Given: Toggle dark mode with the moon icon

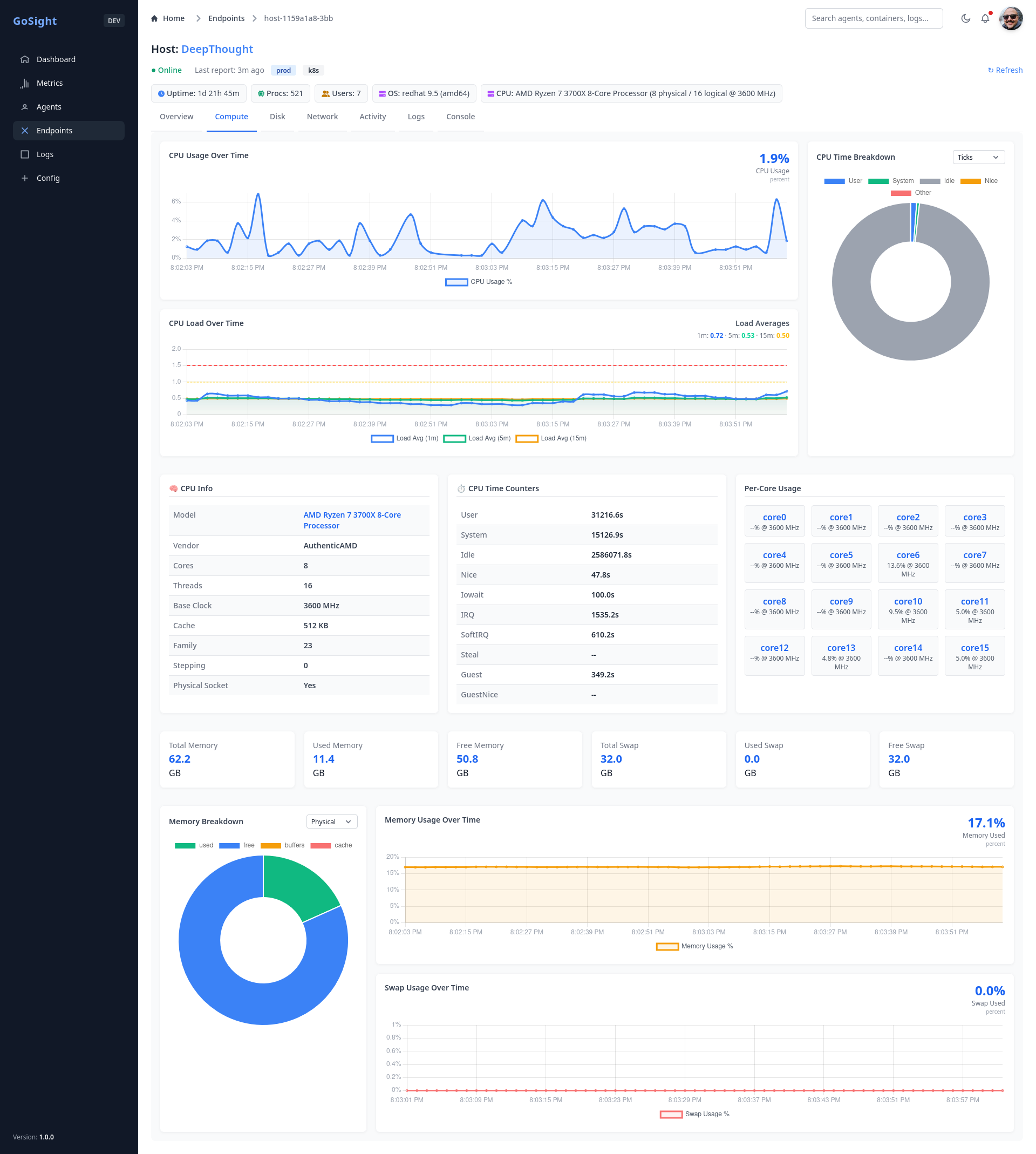Looking at the screenshot, I should coord(965,18).
